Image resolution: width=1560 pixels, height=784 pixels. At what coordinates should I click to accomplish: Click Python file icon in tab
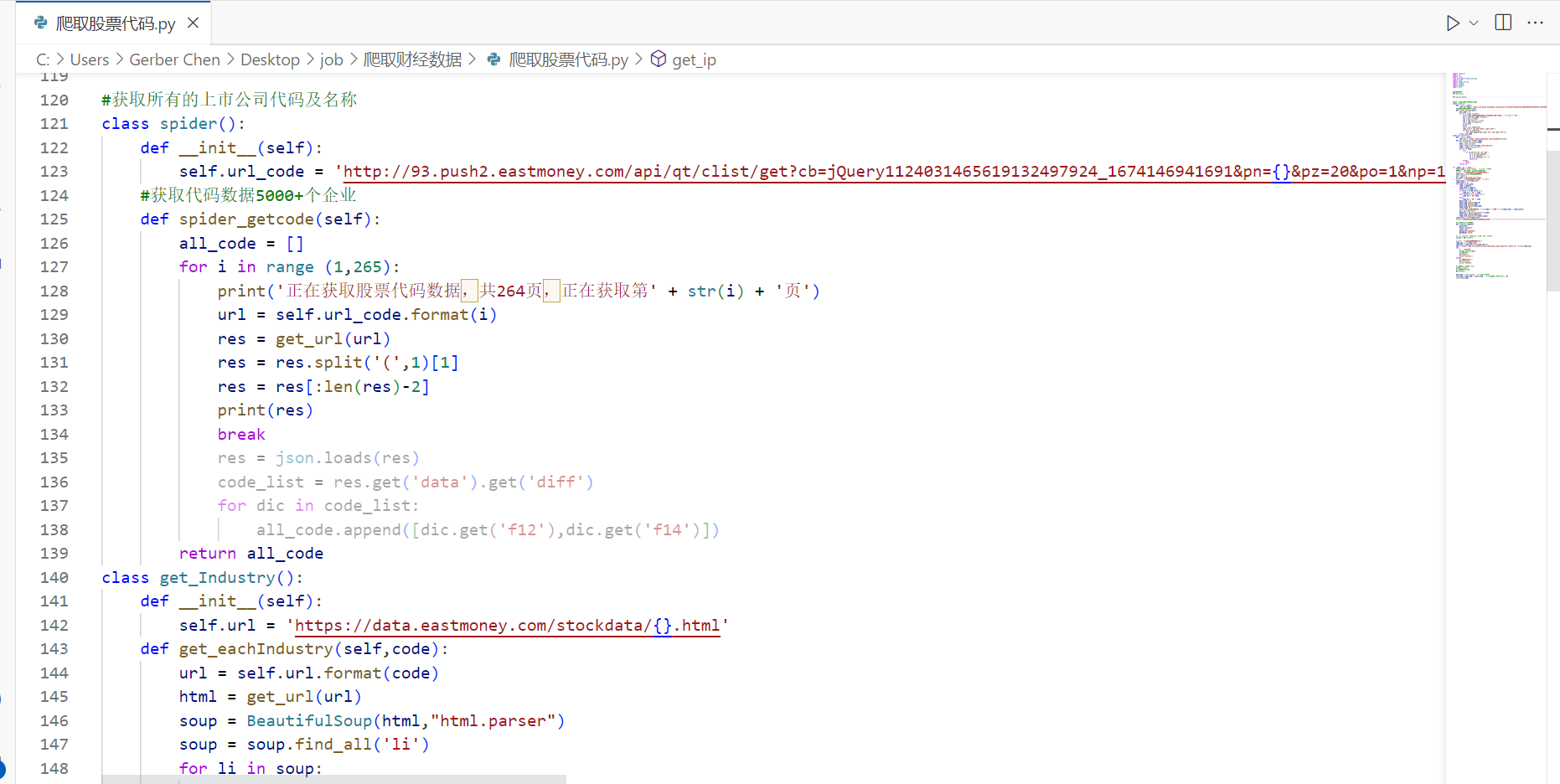40,23
